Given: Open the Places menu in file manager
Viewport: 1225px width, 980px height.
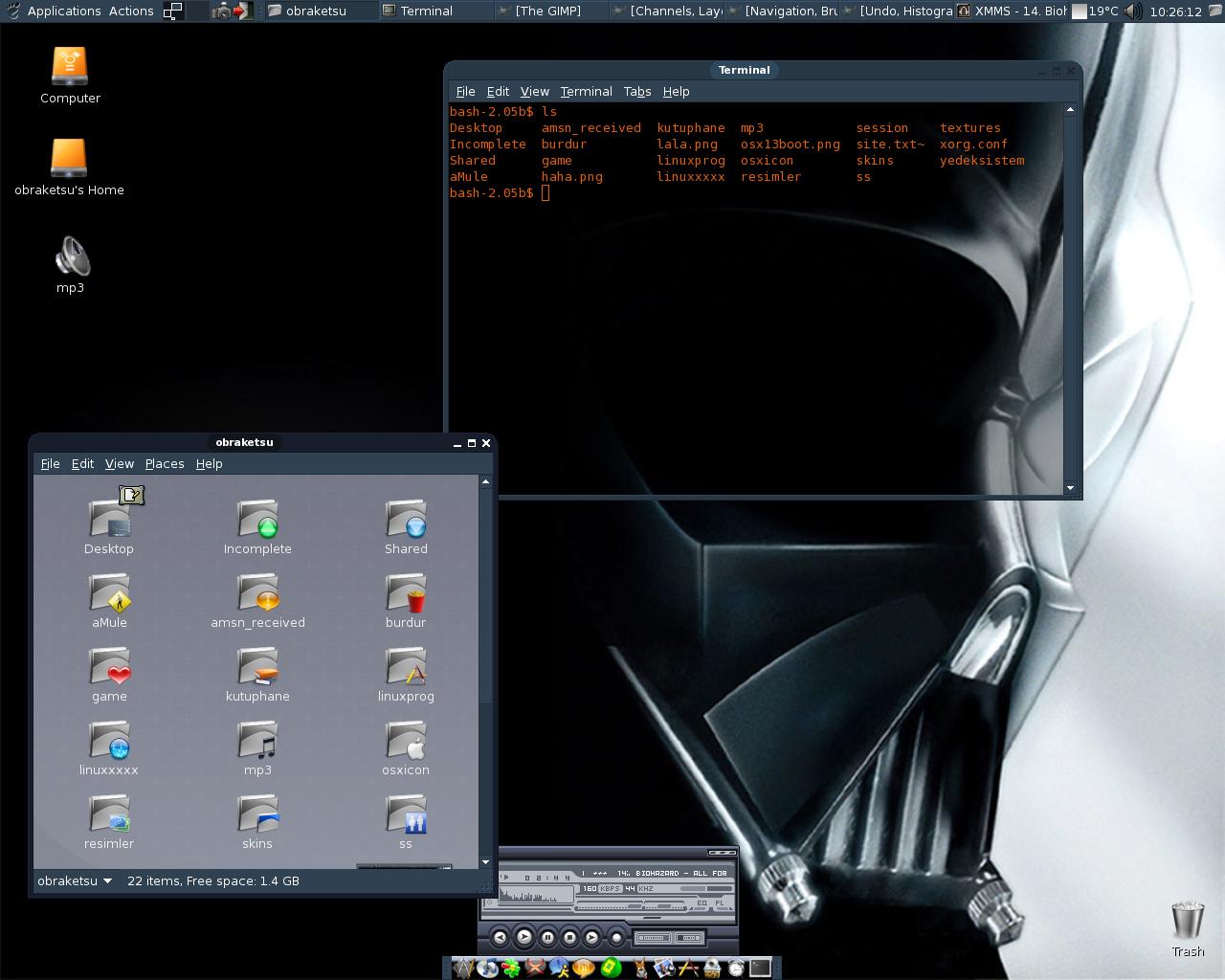Looking at the screenshot, I should tap(165, 464).
